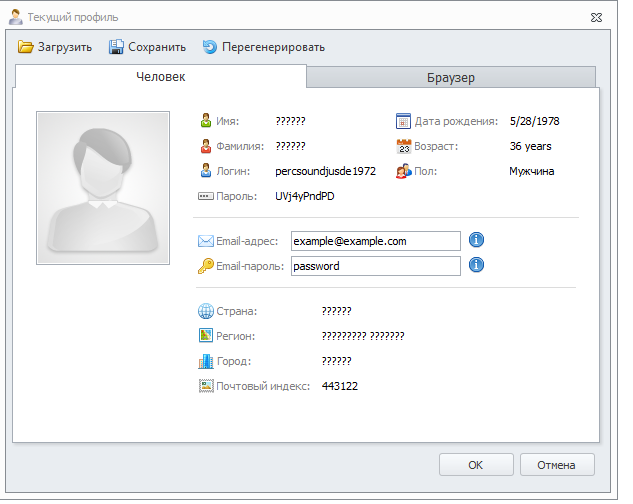Click the Регион map icon
The height and width of the screenshot is (504, 633).
pos(206,335)
